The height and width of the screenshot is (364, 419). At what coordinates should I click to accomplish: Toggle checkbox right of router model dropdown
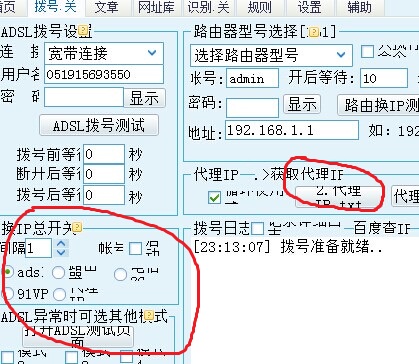click(367, 51)
